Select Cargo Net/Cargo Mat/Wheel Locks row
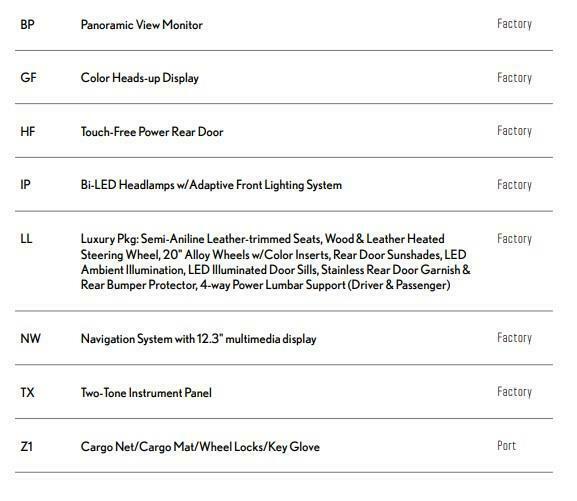This screenshot has width=577, height=501. tap(284, 446)
